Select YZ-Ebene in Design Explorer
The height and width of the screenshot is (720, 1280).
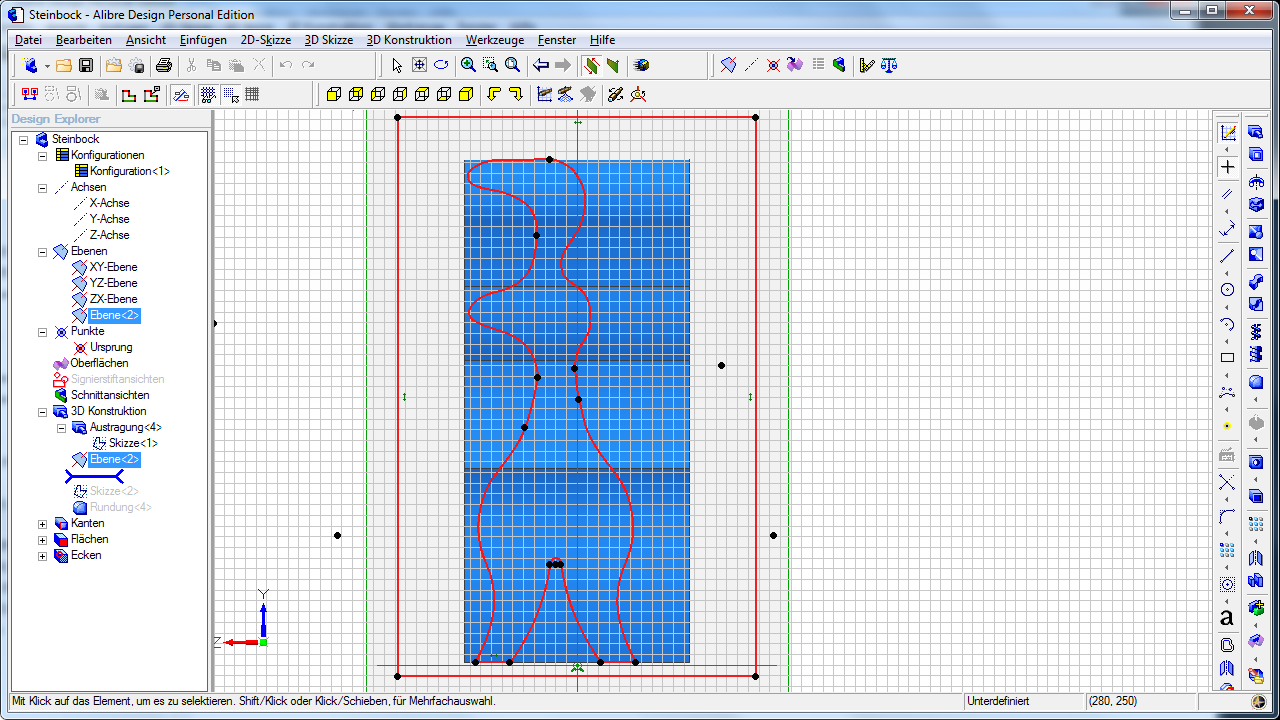[113, 283]
